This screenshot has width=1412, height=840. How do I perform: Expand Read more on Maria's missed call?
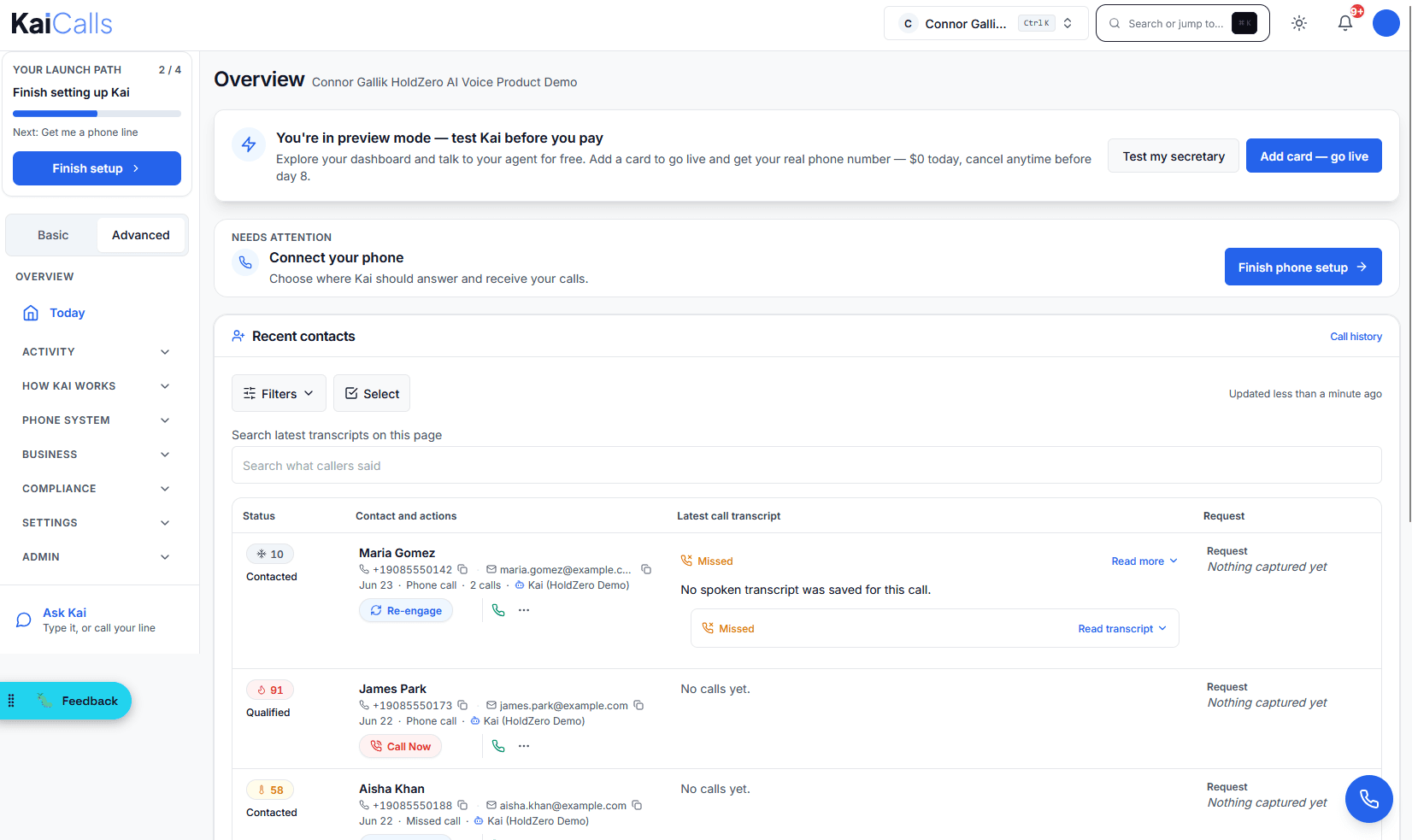1144,561
